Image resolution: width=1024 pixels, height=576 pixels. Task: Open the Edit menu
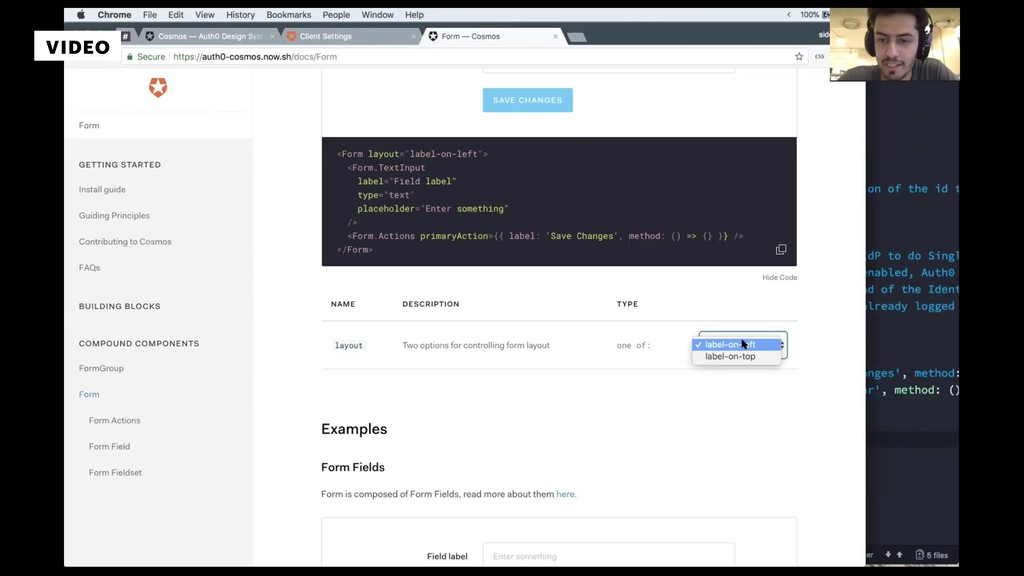tap(176, 14)
